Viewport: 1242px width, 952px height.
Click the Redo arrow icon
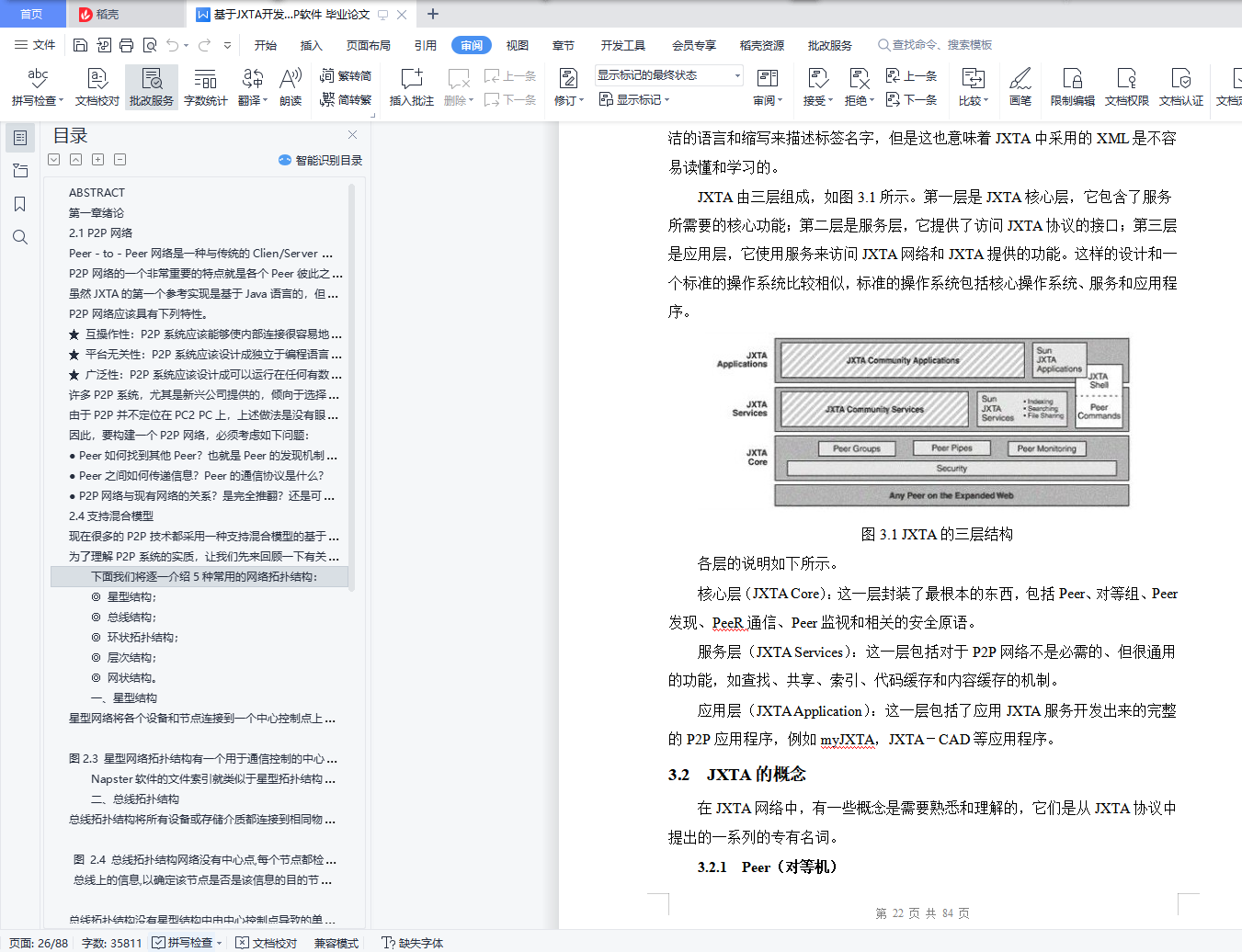click(204, 45)
